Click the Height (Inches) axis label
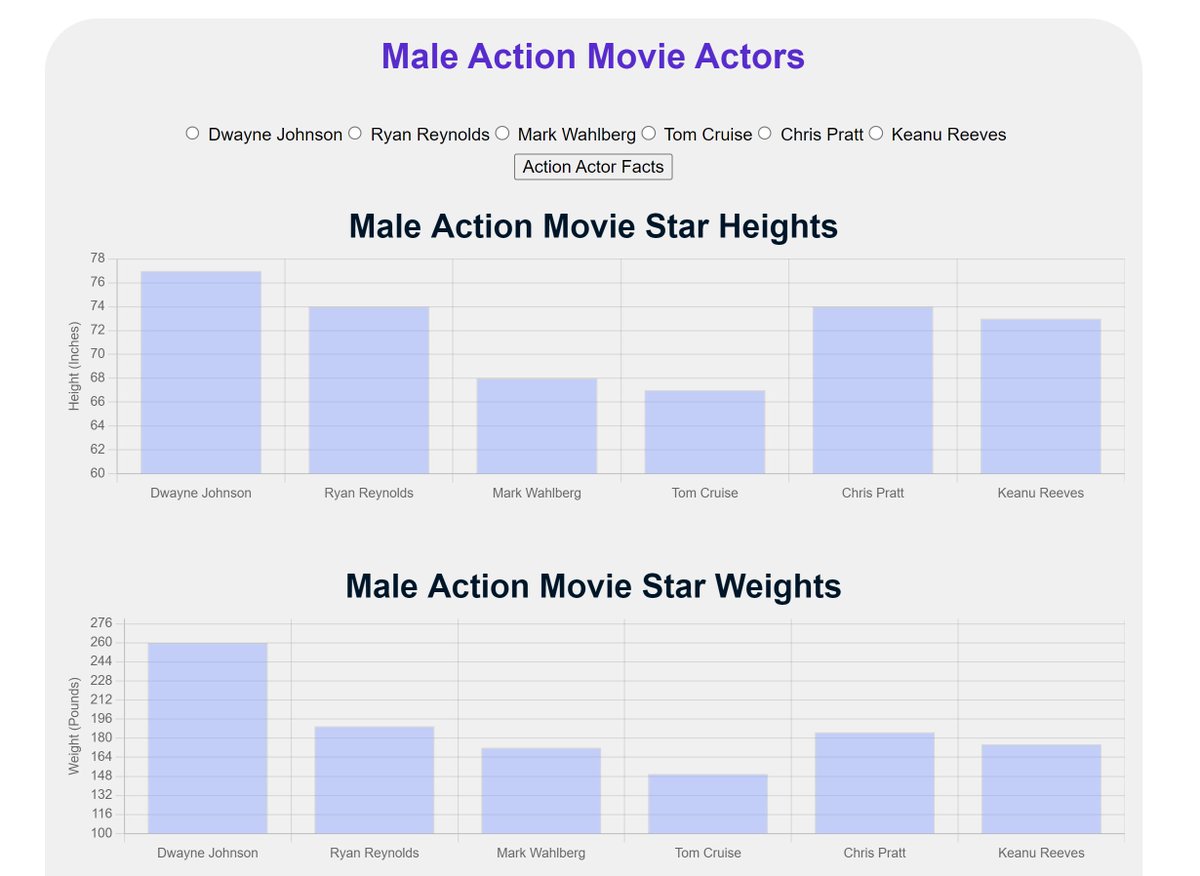The image size is (1200, 876). (x=74, y=366)
